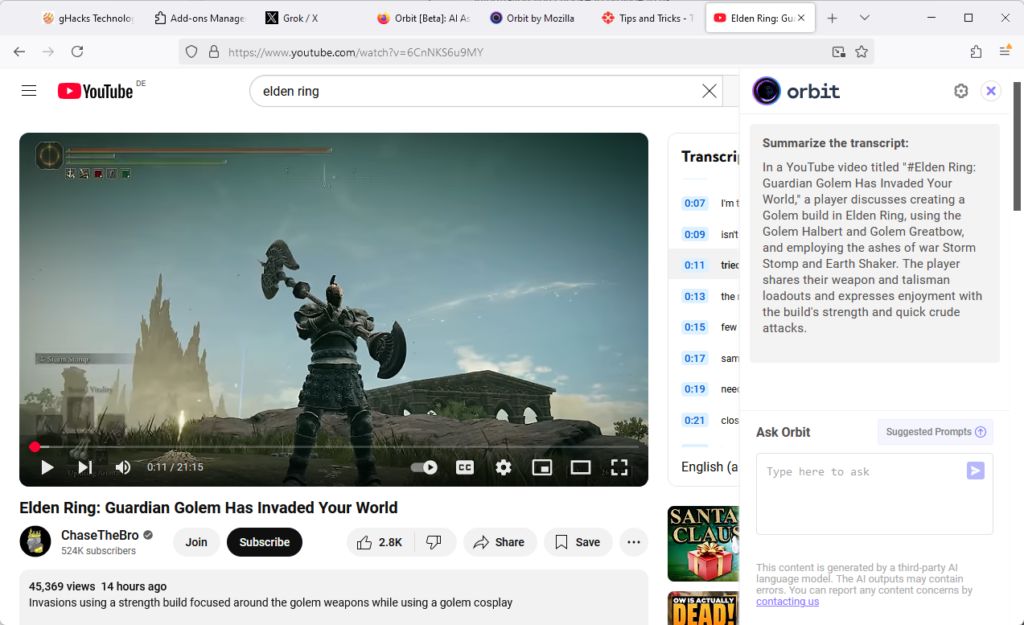Jump to transcript timestamp 0:15
This screenshot has height=625, width=1024.
(x=694, y=327)
